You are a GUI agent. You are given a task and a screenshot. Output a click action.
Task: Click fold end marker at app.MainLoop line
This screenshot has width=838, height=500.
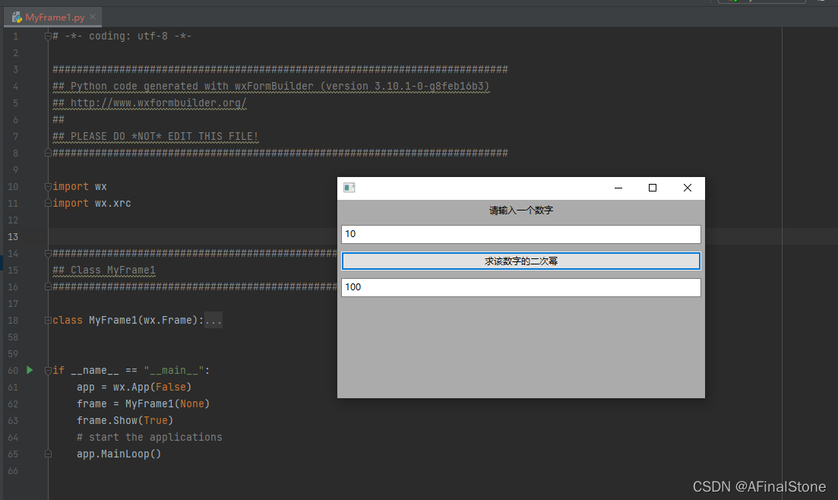coord(48,454)
